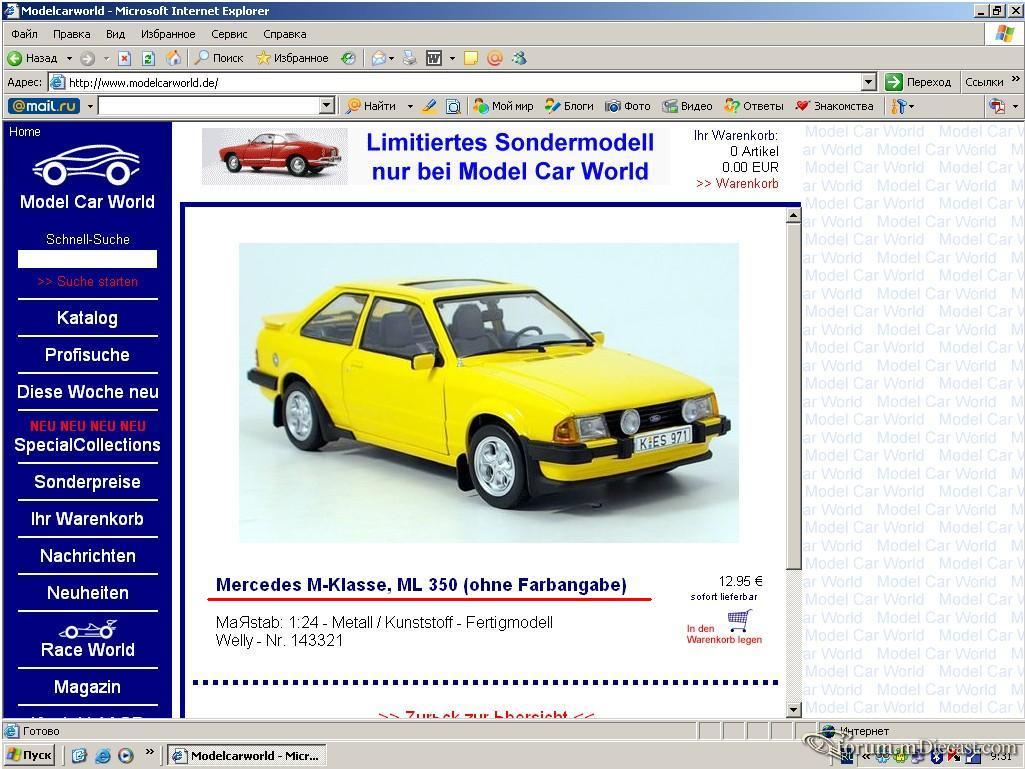Image resolution: width=1025 pixels, height=769 pixels.
Task: Open the Правка menu
Action: coord(71,34)
